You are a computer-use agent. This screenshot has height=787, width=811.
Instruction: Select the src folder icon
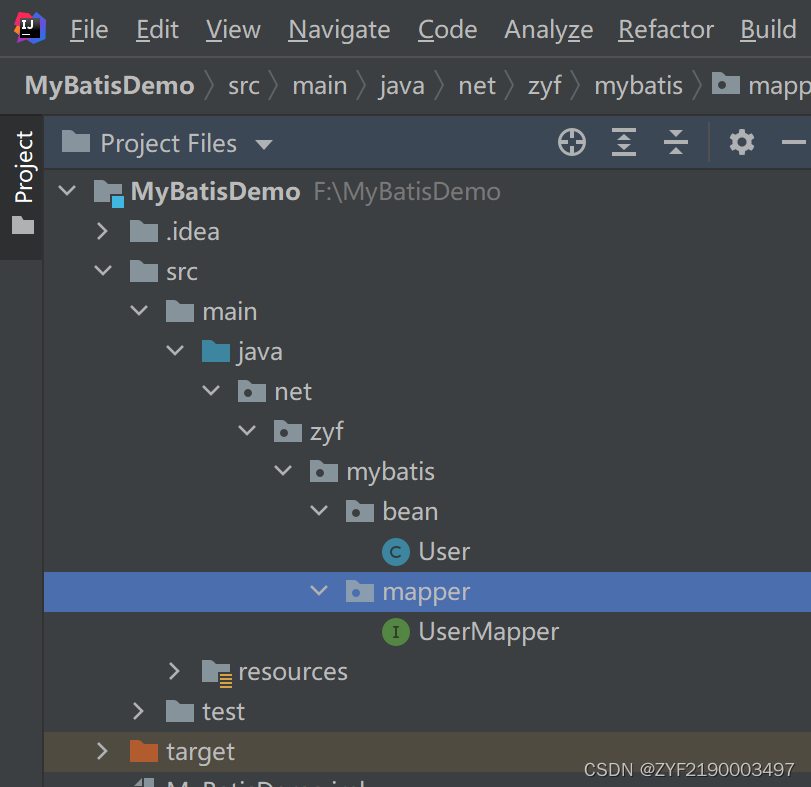tap(144, 271)
